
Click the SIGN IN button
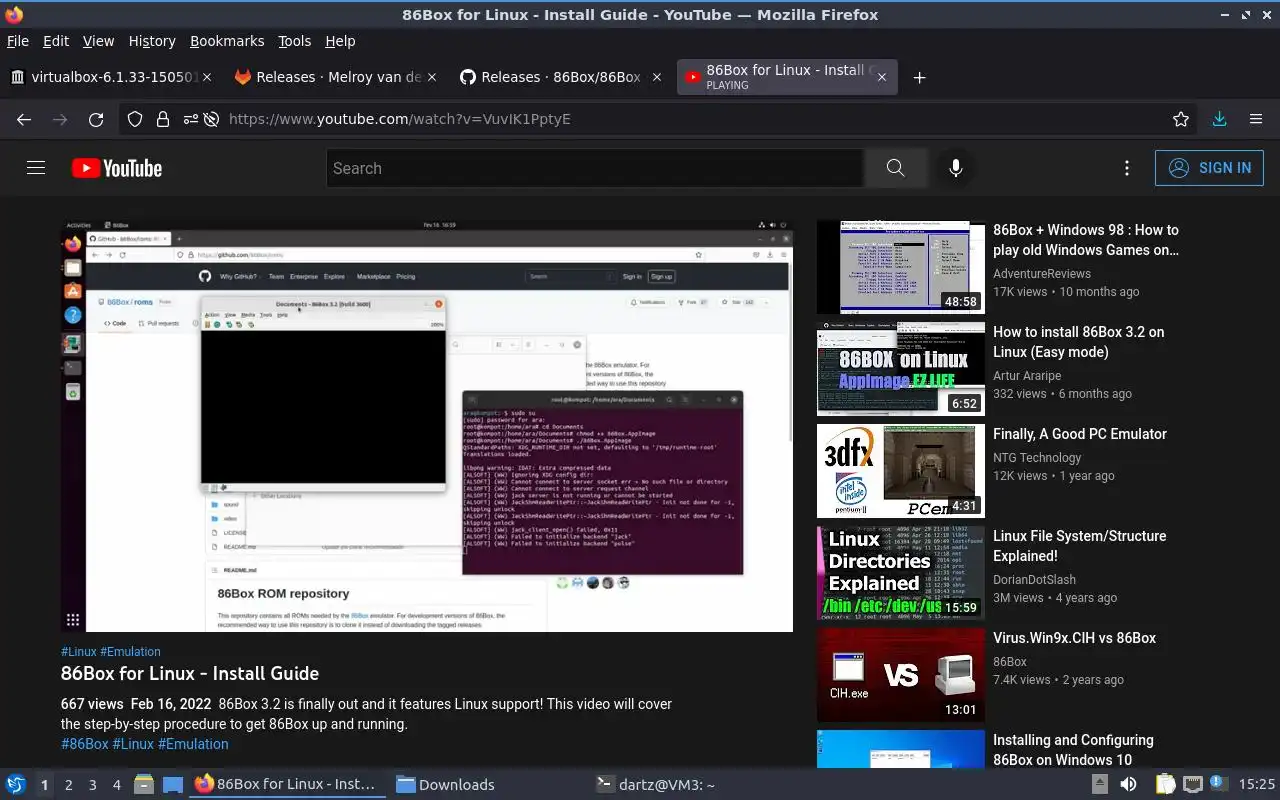click(x=1209, y=168)
